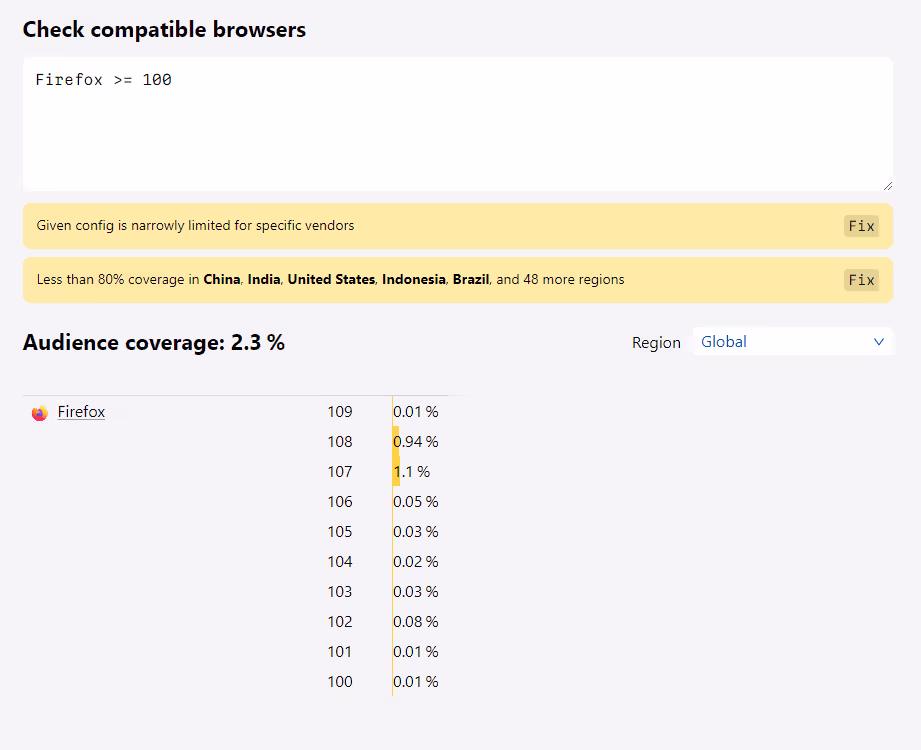Click the 0.01 % usage value for version 100
Screen dimensions: 921x750
(x=416, y=681)
